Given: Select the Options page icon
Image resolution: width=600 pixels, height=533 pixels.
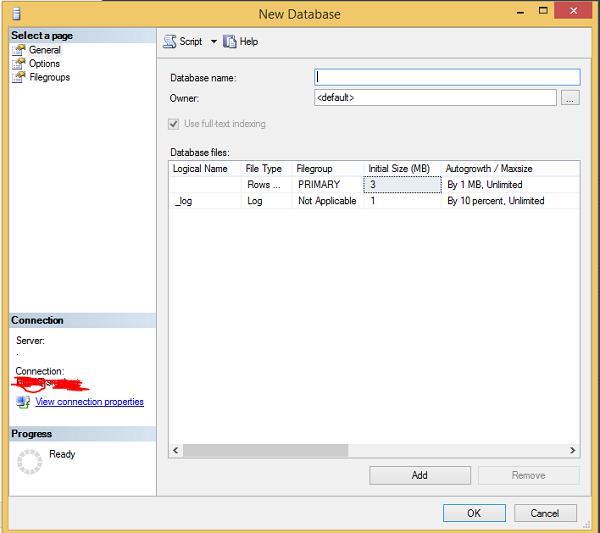Looking at the screenshot, I should pos(18,64).
